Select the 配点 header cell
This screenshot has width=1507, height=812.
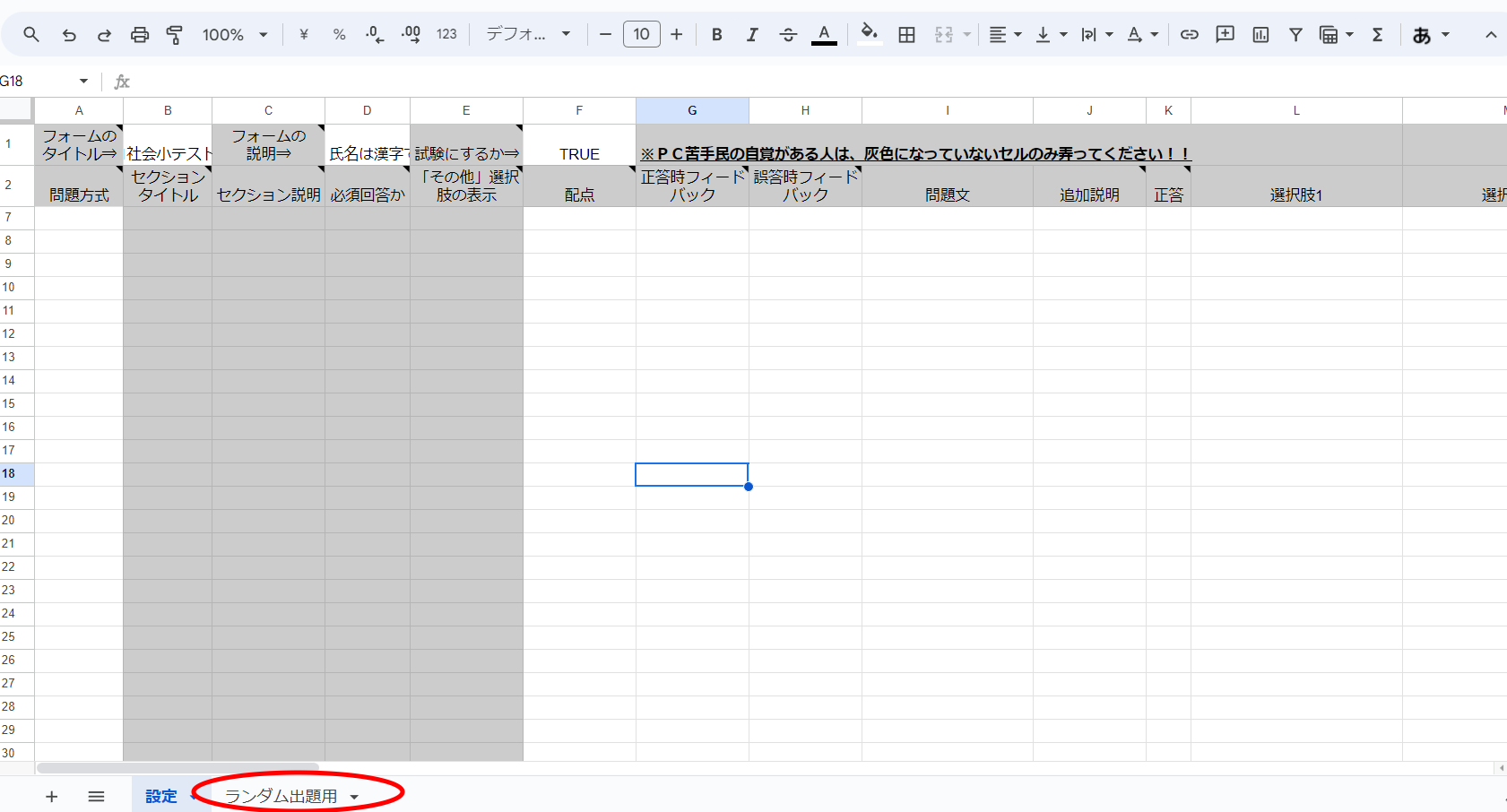(x=579, y=186)
